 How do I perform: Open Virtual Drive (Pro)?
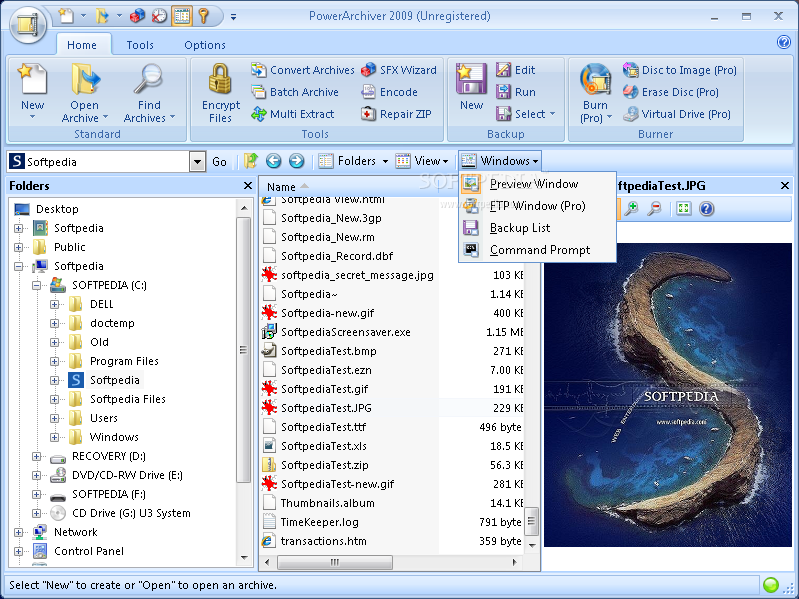pyautogui.click(x=677, y=114)
